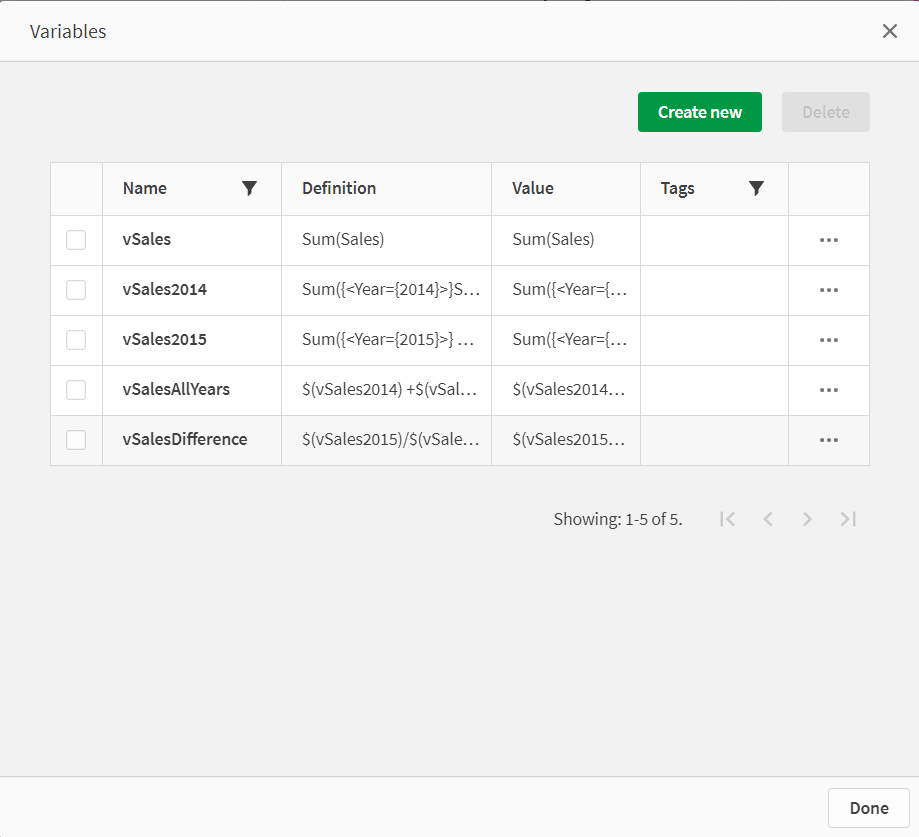Click the Create new button
Image resolution: width=919 pixels, height=837 pixels.
tap(699, 112)
